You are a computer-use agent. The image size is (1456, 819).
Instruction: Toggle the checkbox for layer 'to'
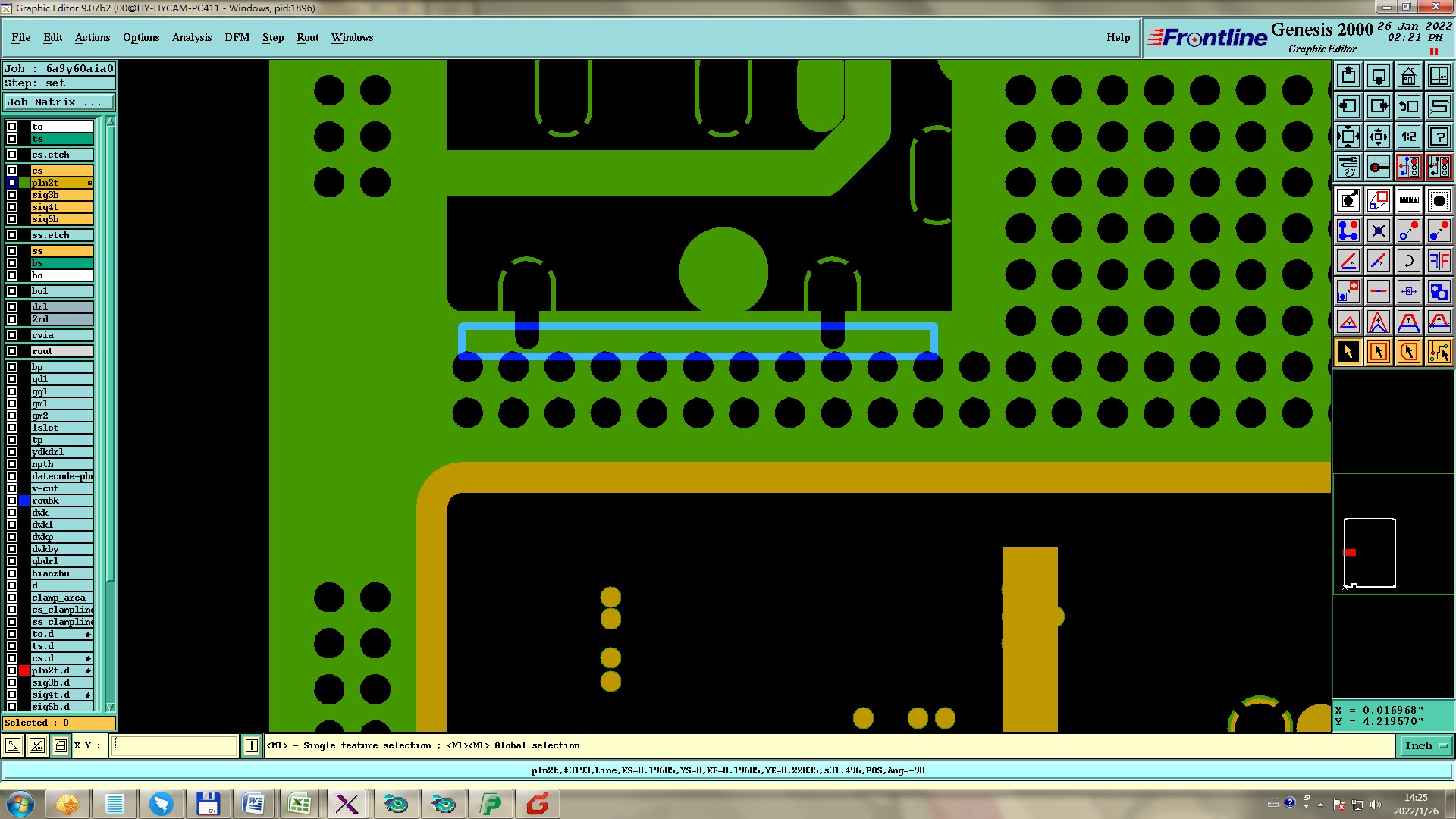(12, 127)
